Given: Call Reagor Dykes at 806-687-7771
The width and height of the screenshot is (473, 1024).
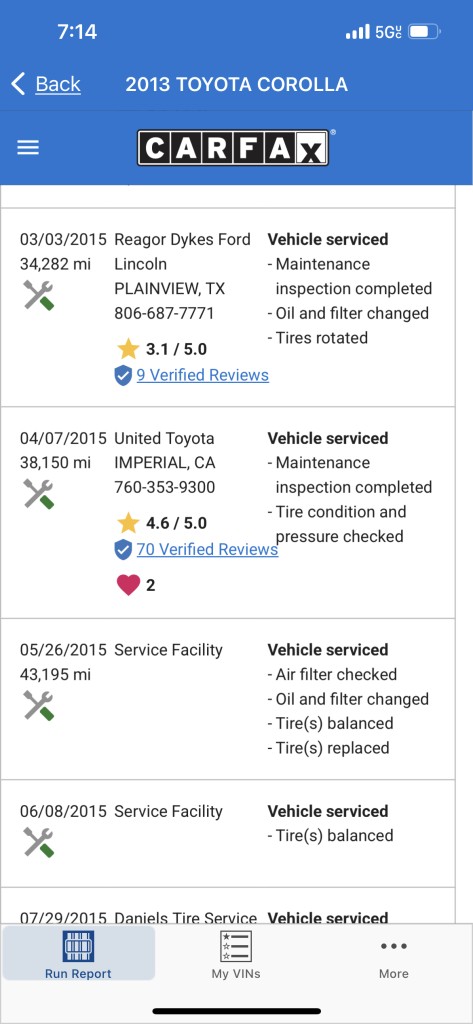Looking at the screenshot, I should pos(164,313).
